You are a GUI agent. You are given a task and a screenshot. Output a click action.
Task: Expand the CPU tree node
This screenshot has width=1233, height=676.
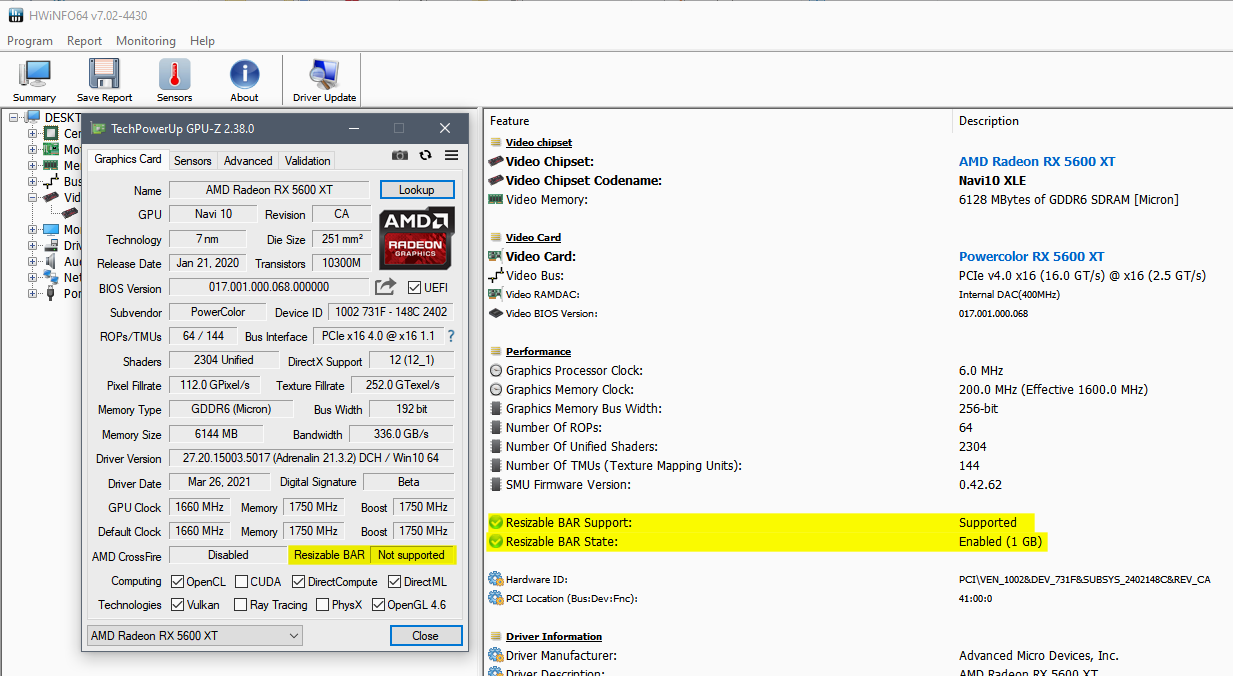(x=33, y=133)
